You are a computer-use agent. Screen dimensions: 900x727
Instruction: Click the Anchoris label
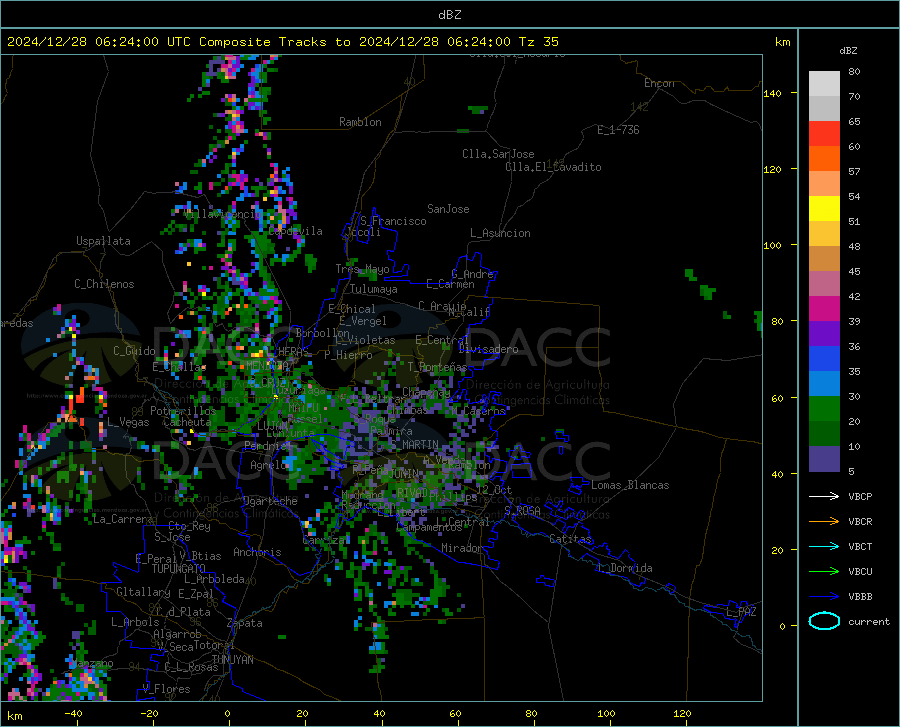pyautogui.click(x=257, y=552)
